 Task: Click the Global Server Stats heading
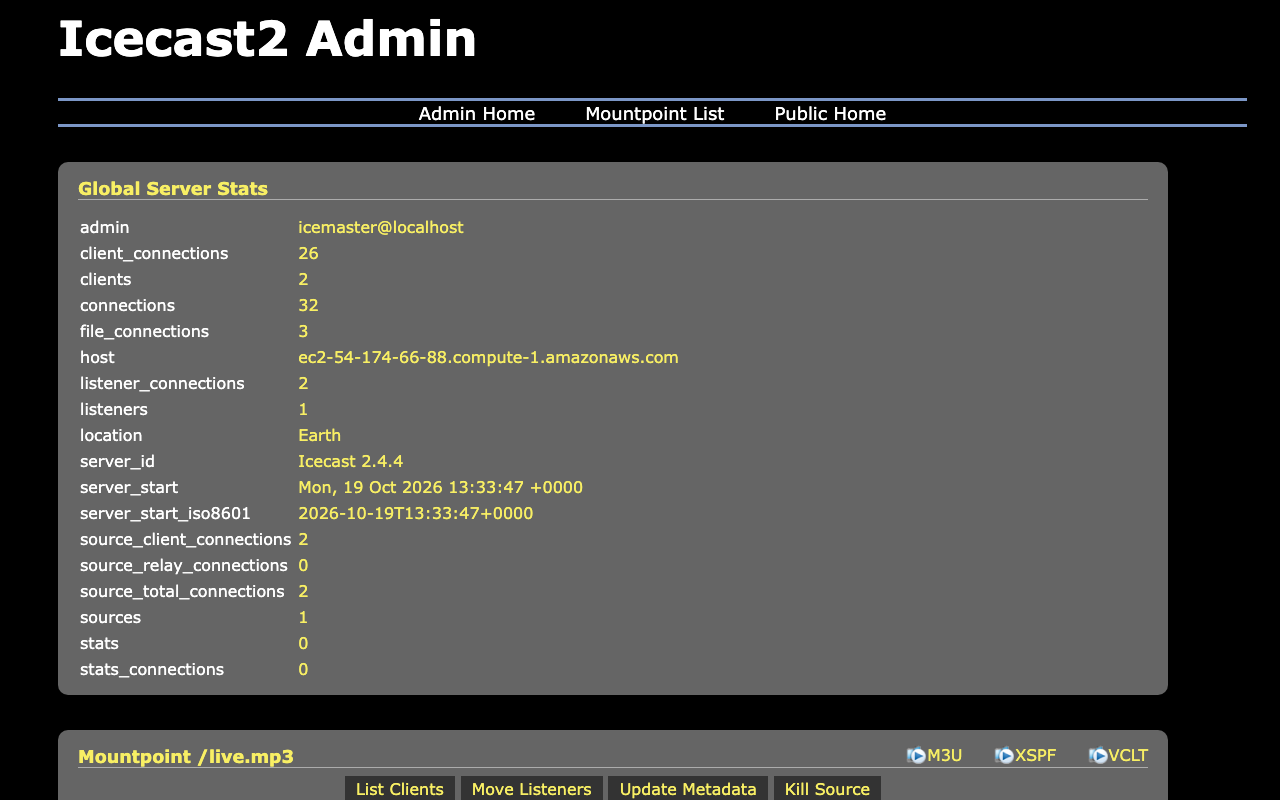tap(173, 189)
